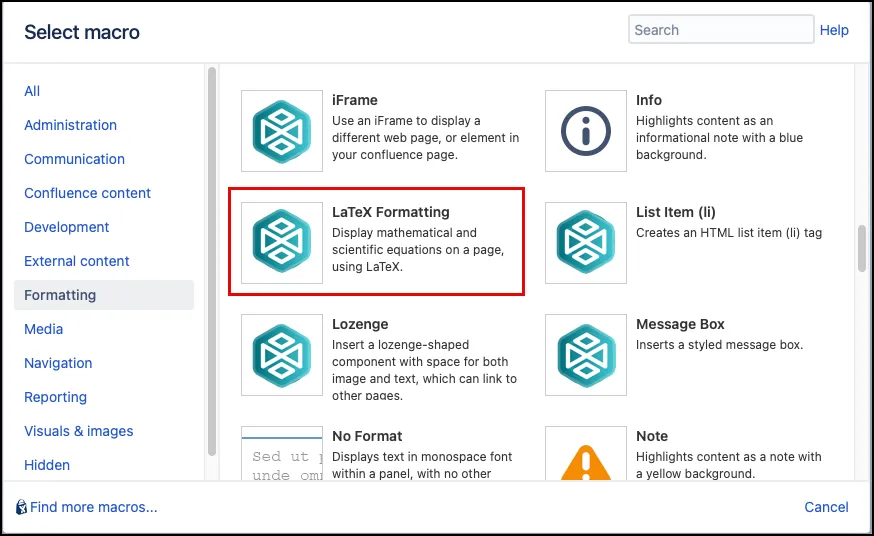Click the No Format macro thumbnail
874x536 pixels.
[x=281, y=454]
